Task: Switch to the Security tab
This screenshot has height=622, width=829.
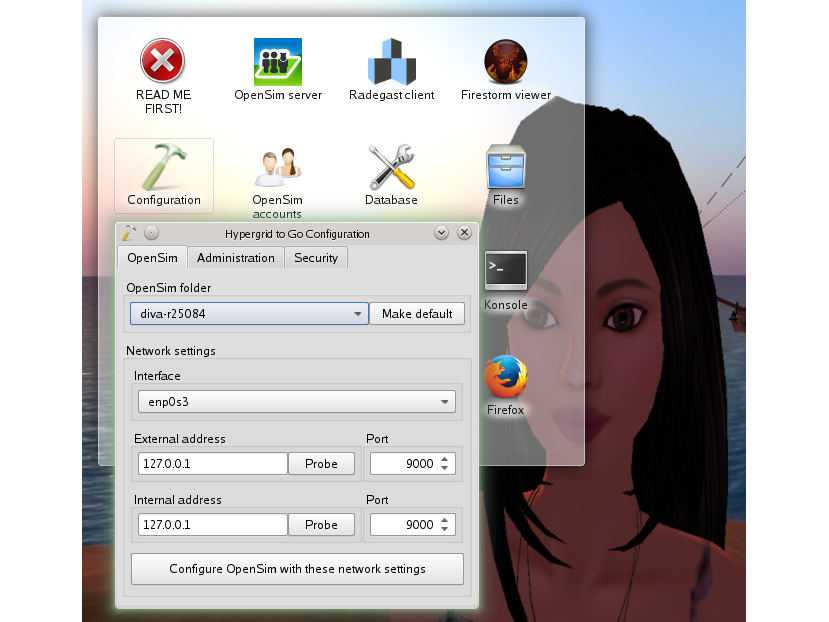Action: coord(316,258)
